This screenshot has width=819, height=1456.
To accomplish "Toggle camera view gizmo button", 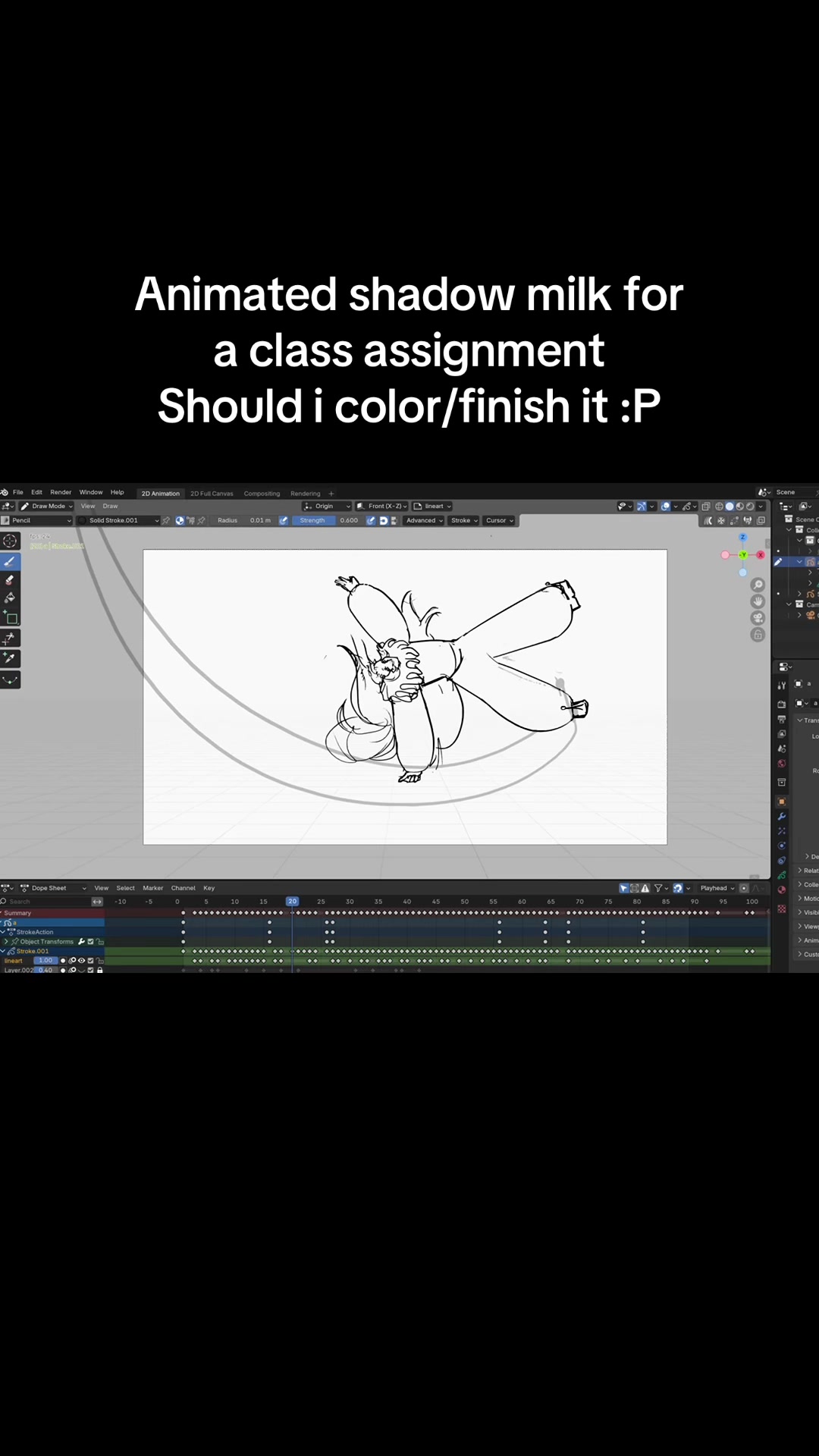I will click(758, 618).
